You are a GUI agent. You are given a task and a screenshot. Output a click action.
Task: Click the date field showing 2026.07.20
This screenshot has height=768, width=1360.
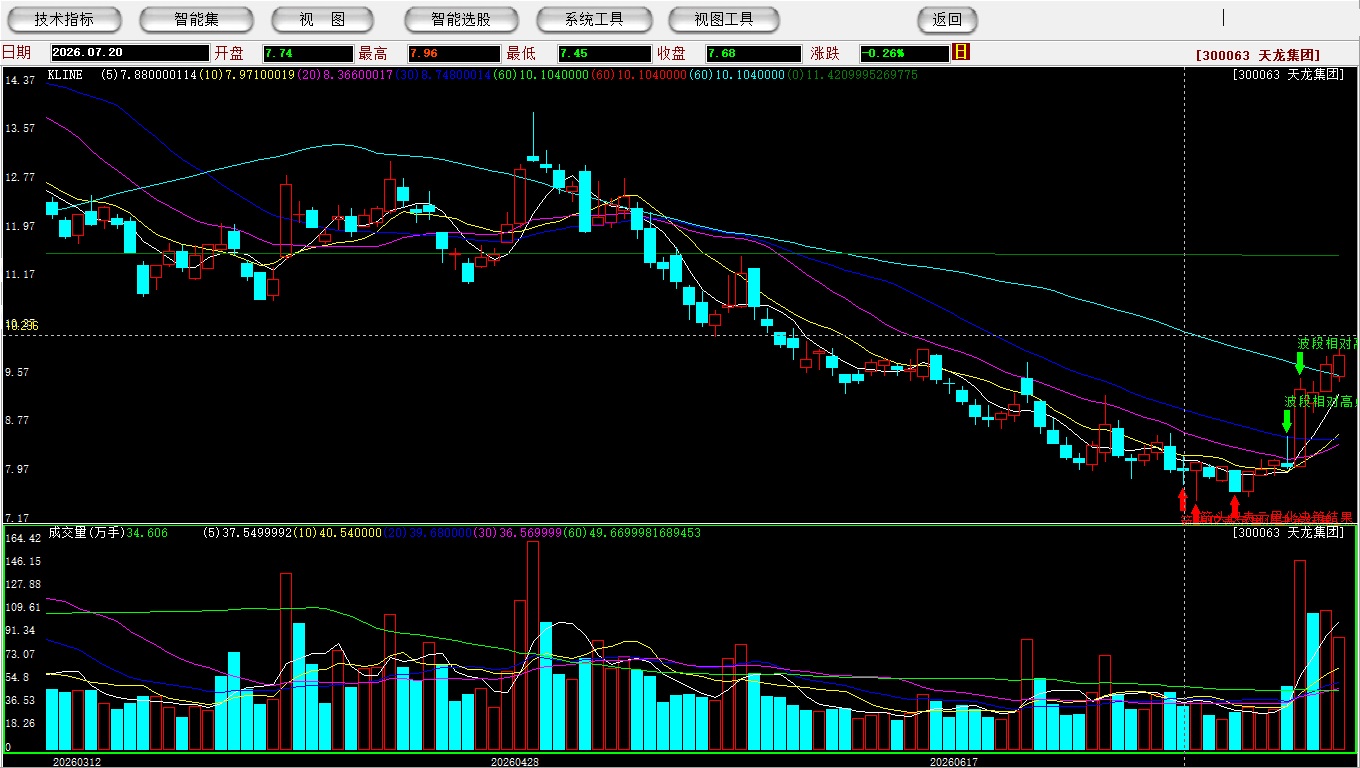[129, 53]
